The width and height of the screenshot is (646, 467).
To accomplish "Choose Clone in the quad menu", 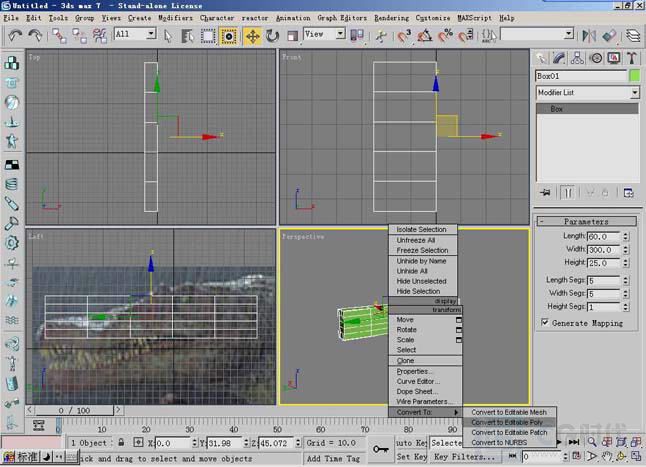I will coord(425,361).
